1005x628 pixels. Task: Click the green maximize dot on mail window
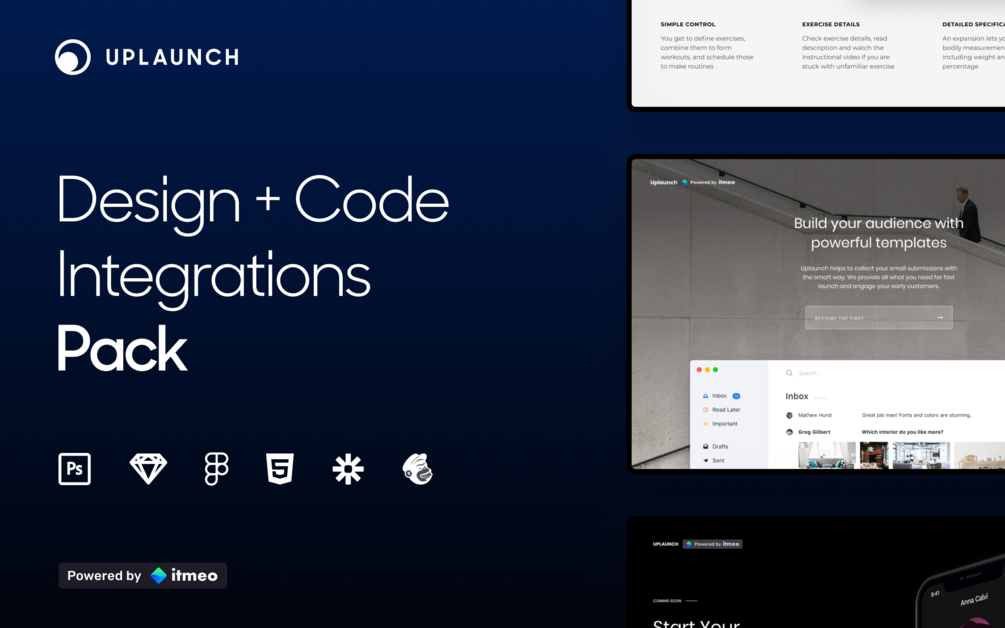click(715, 370)
